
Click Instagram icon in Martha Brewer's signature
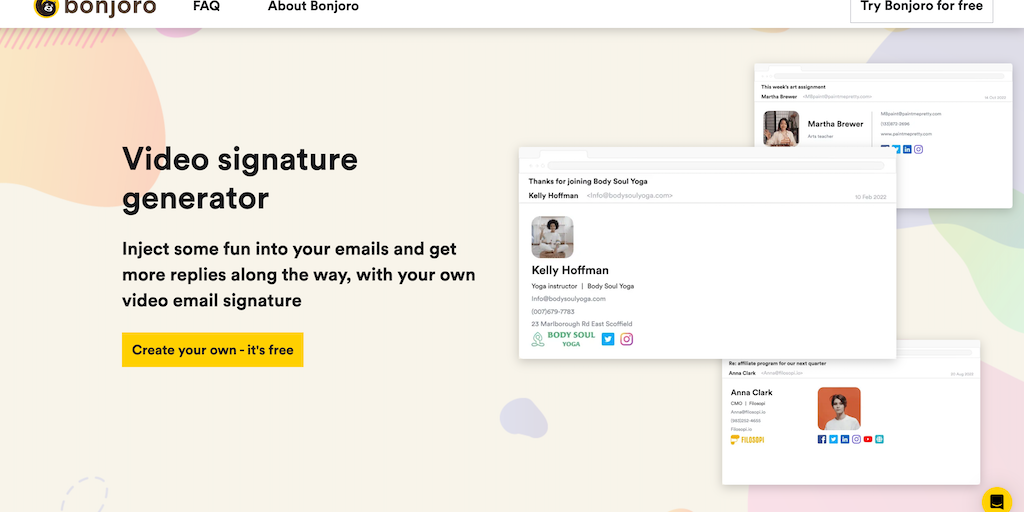[x=918, y=150]
